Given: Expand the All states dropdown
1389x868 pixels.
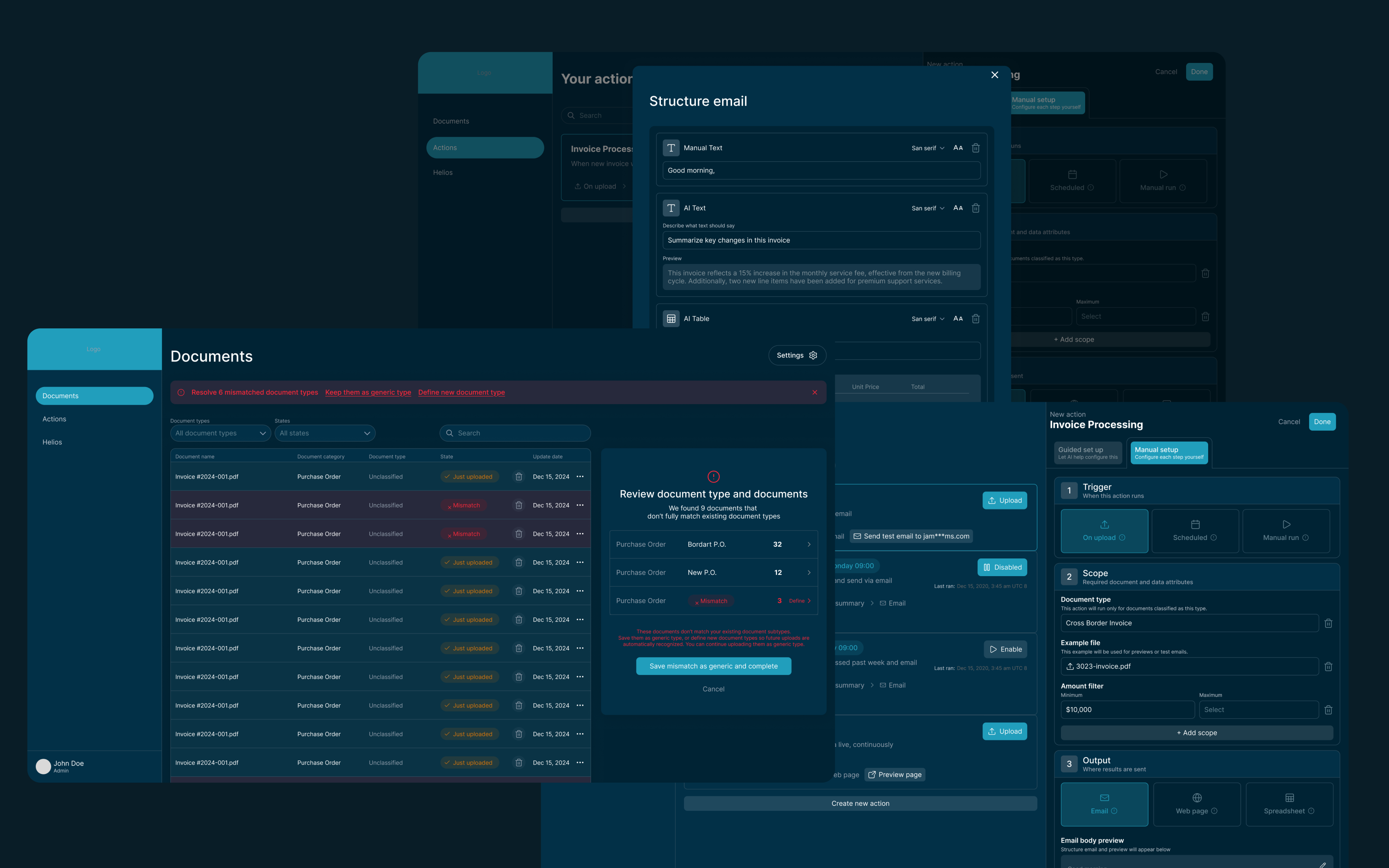Looking at the screenshot, I should point(325,433).
